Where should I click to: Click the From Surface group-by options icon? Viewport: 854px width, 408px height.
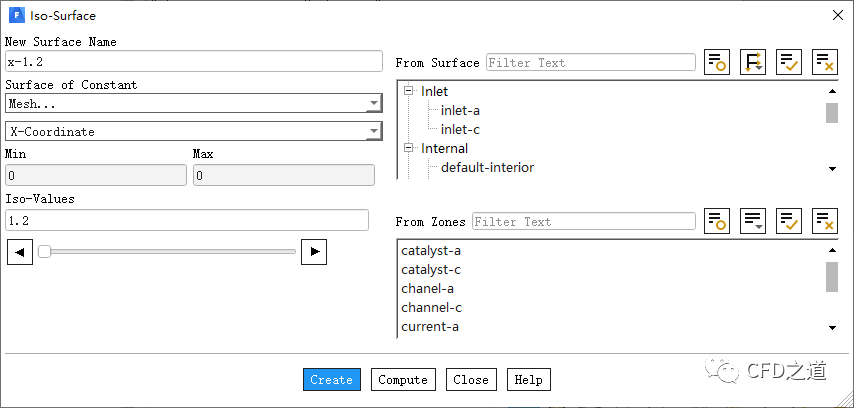click(753, 62)
